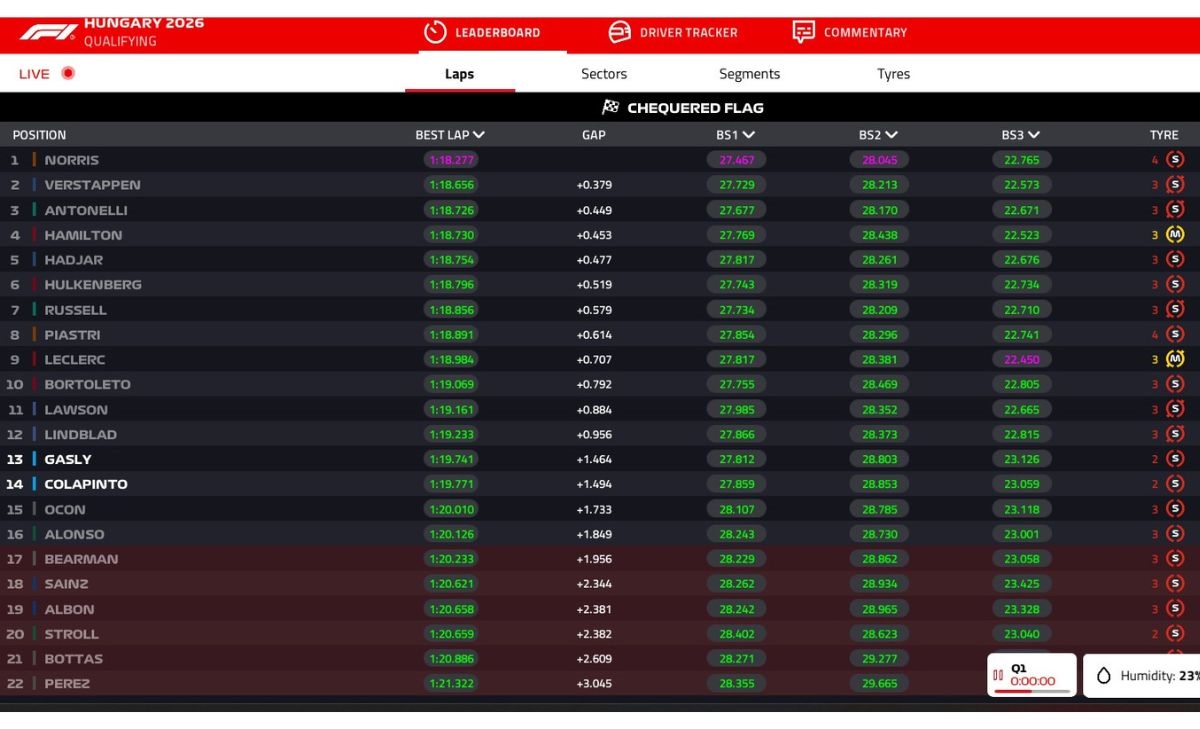Screen dimensions: 1200x729
Task: Click Norris soft tyre icon
Action: click(x=1175, y=159)
